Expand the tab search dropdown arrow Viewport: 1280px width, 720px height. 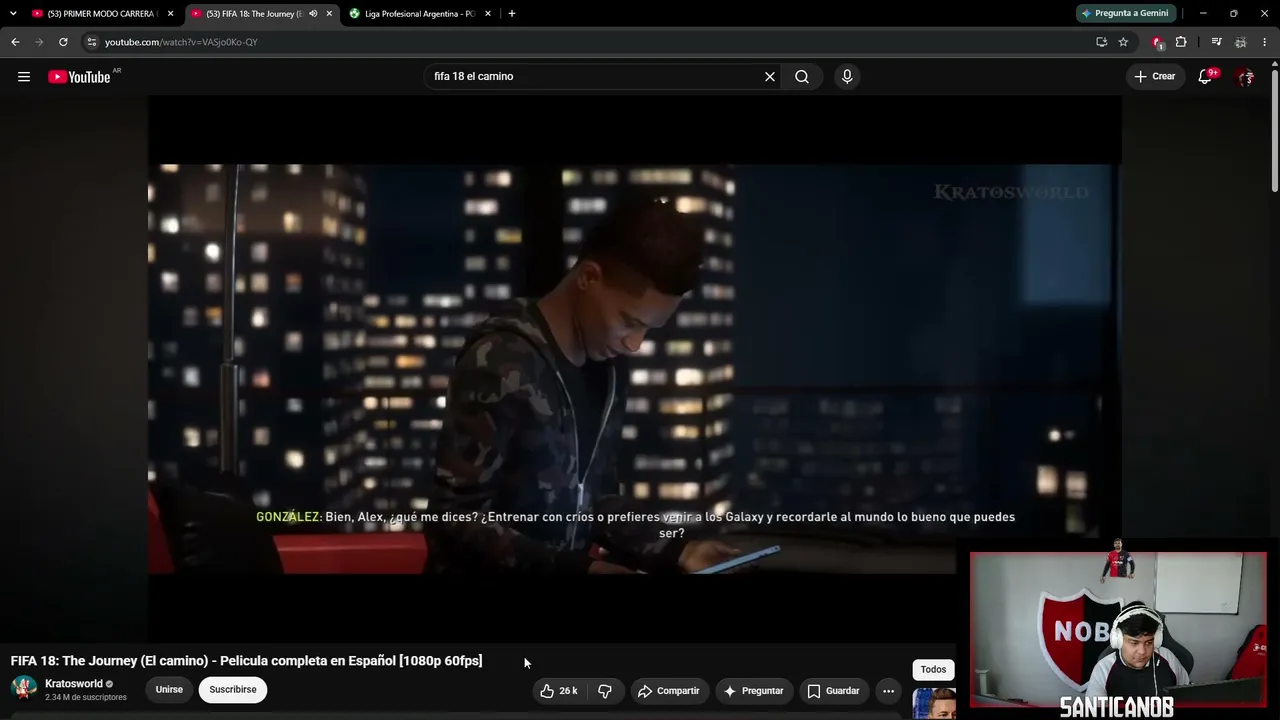13,14
